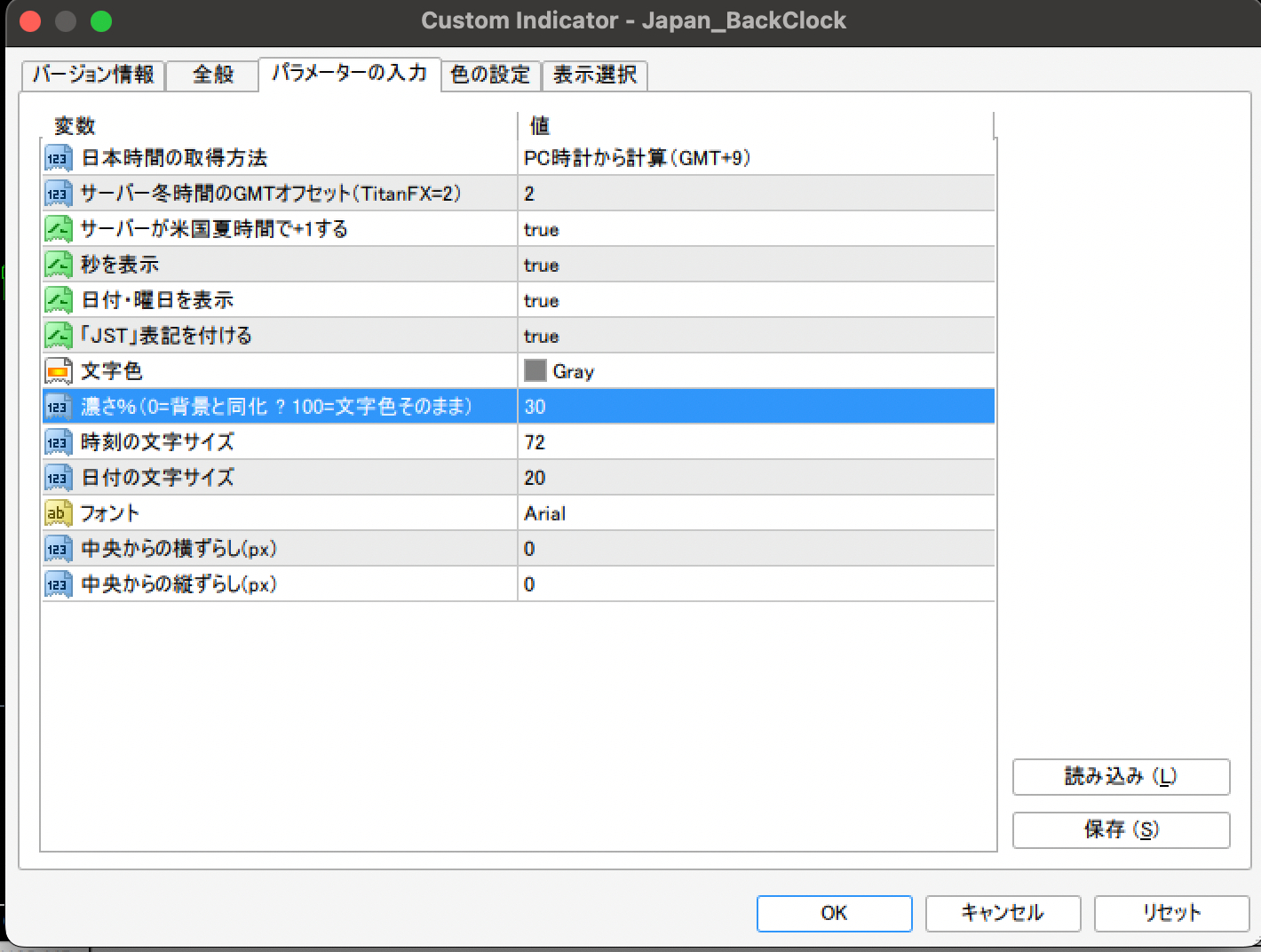The image size is (1261, 952).
Task: Click the gray color swatch in 文字色 row
Action: 535,370
